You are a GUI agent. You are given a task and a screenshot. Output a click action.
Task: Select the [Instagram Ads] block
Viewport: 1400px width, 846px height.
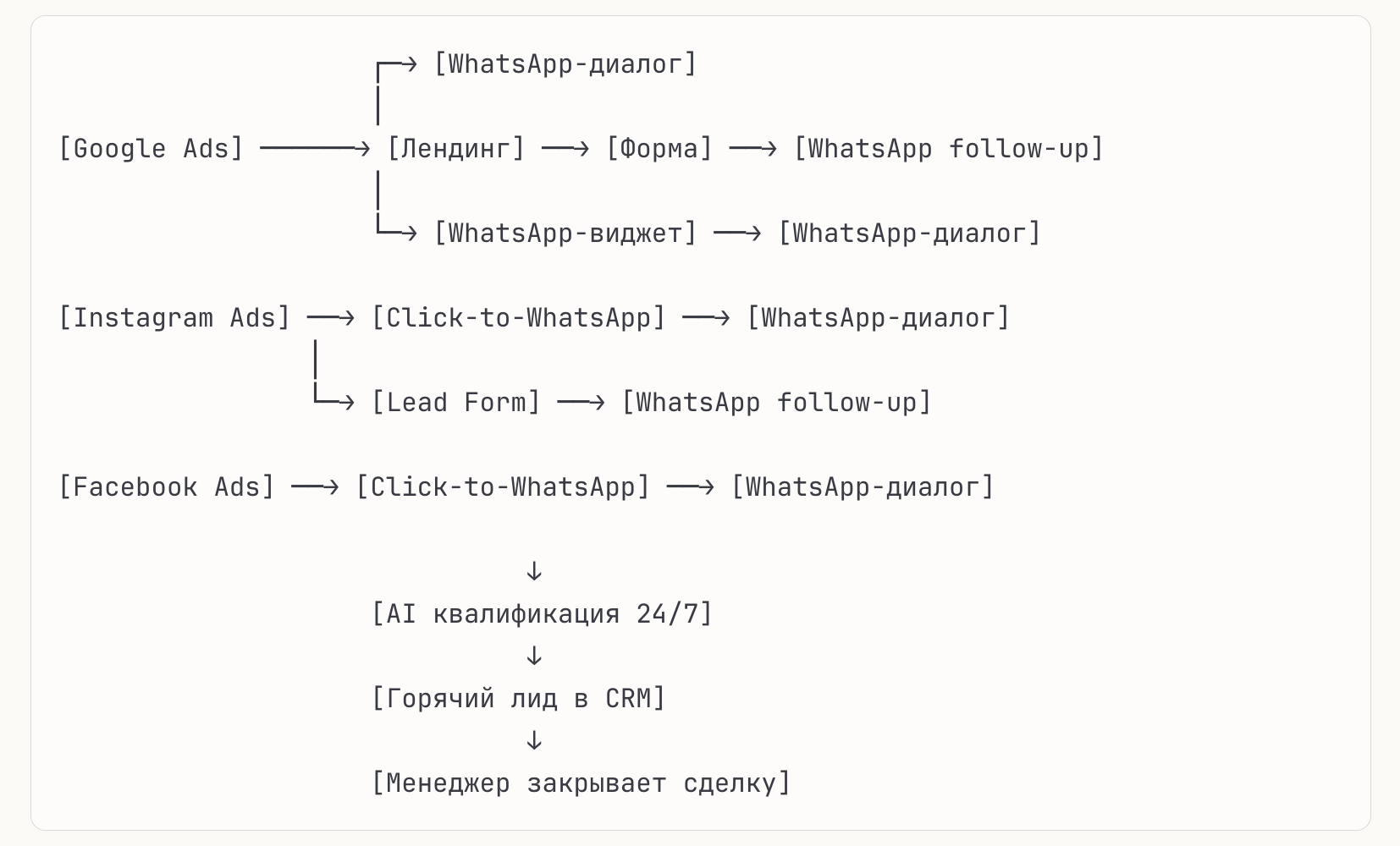174,318
